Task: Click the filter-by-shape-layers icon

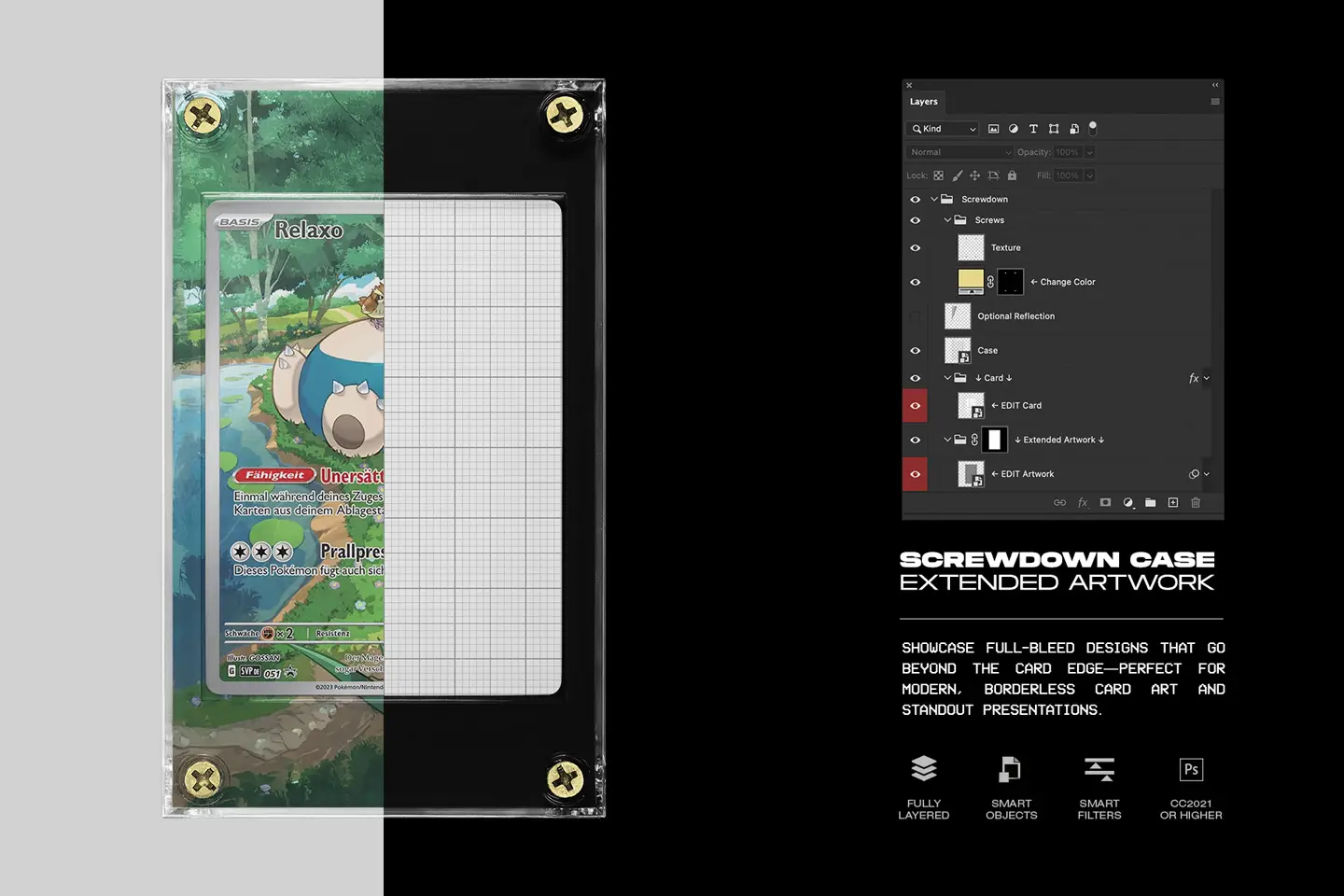Action: 1054,129
